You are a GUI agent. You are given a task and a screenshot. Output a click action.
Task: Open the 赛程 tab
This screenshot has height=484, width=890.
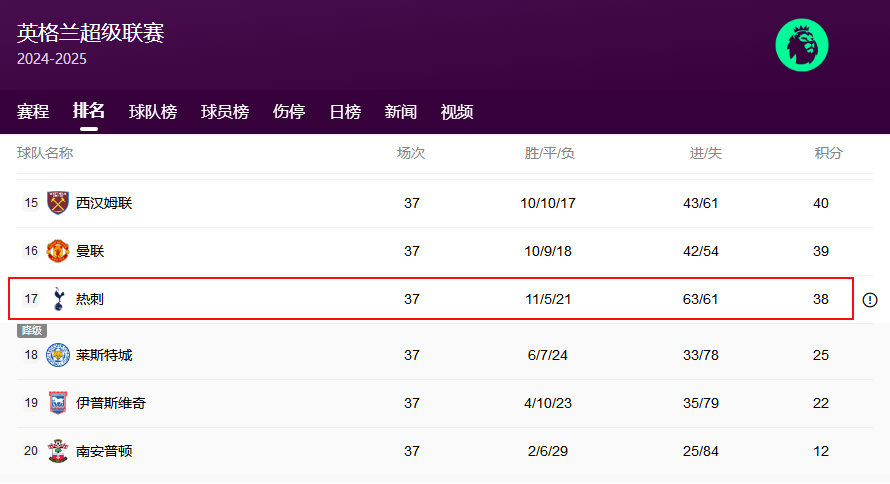tap(33, 112)
